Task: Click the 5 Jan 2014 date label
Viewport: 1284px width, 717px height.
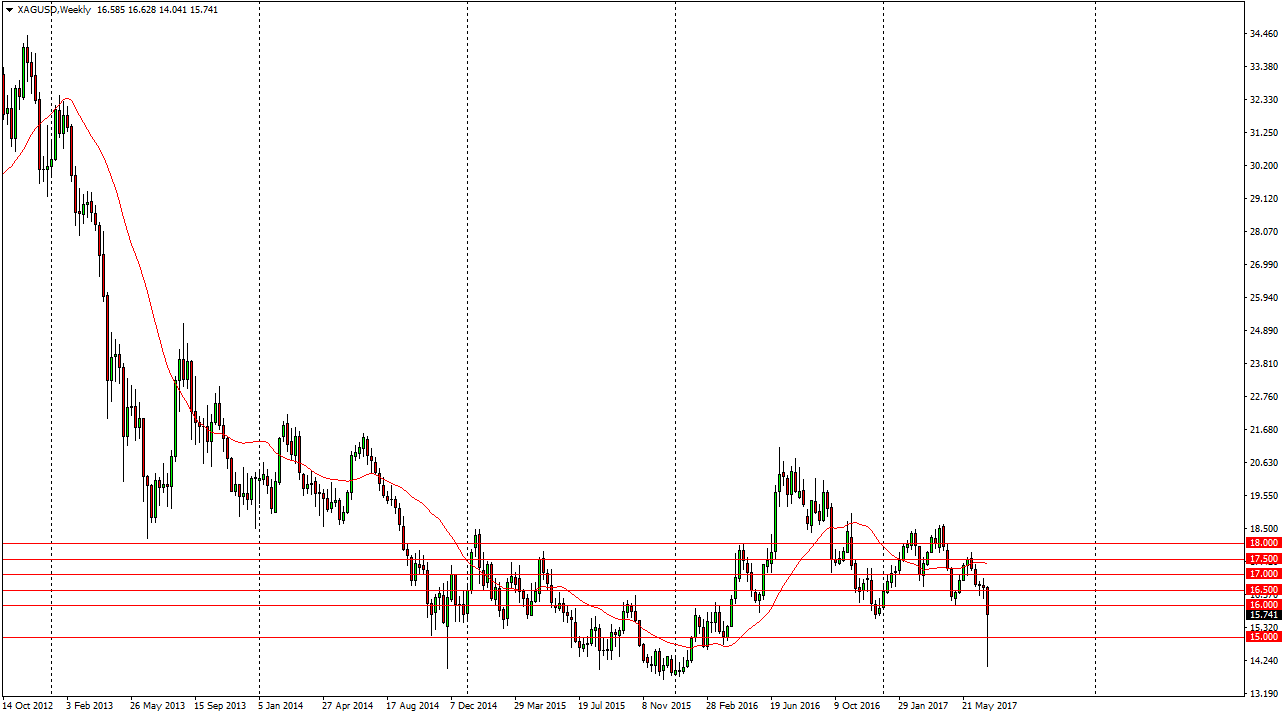Action: 280,706
